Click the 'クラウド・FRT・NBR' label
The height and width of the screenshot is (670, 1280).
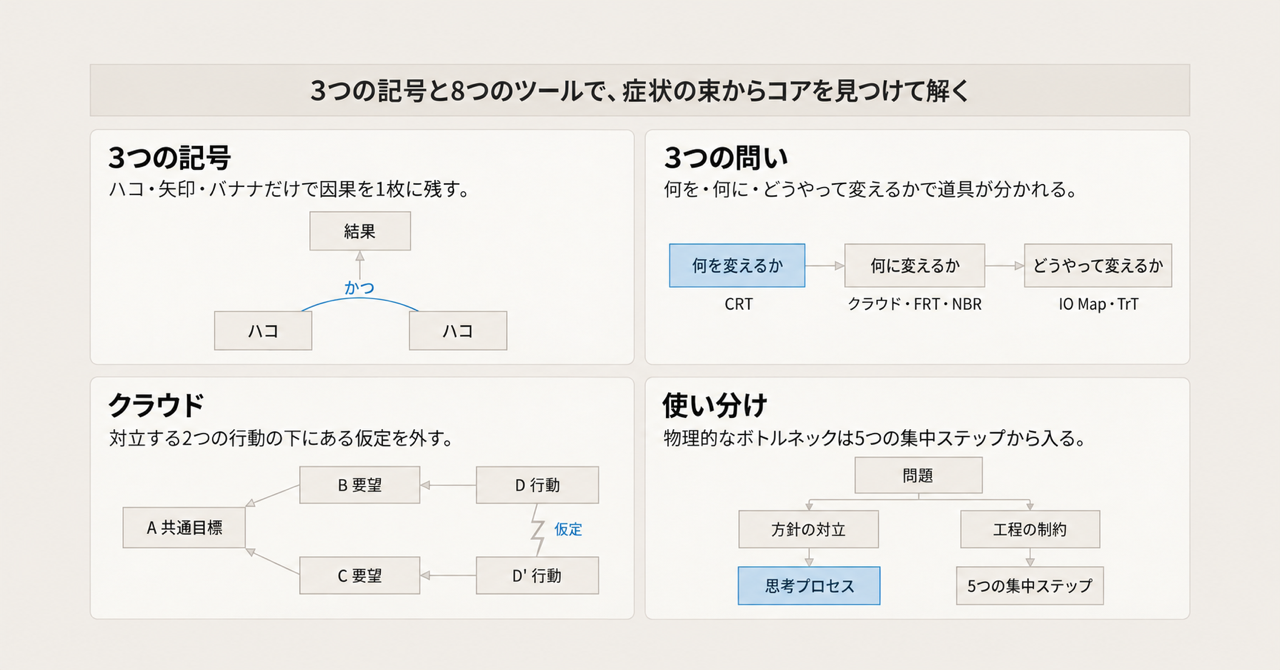coord(915,304)
